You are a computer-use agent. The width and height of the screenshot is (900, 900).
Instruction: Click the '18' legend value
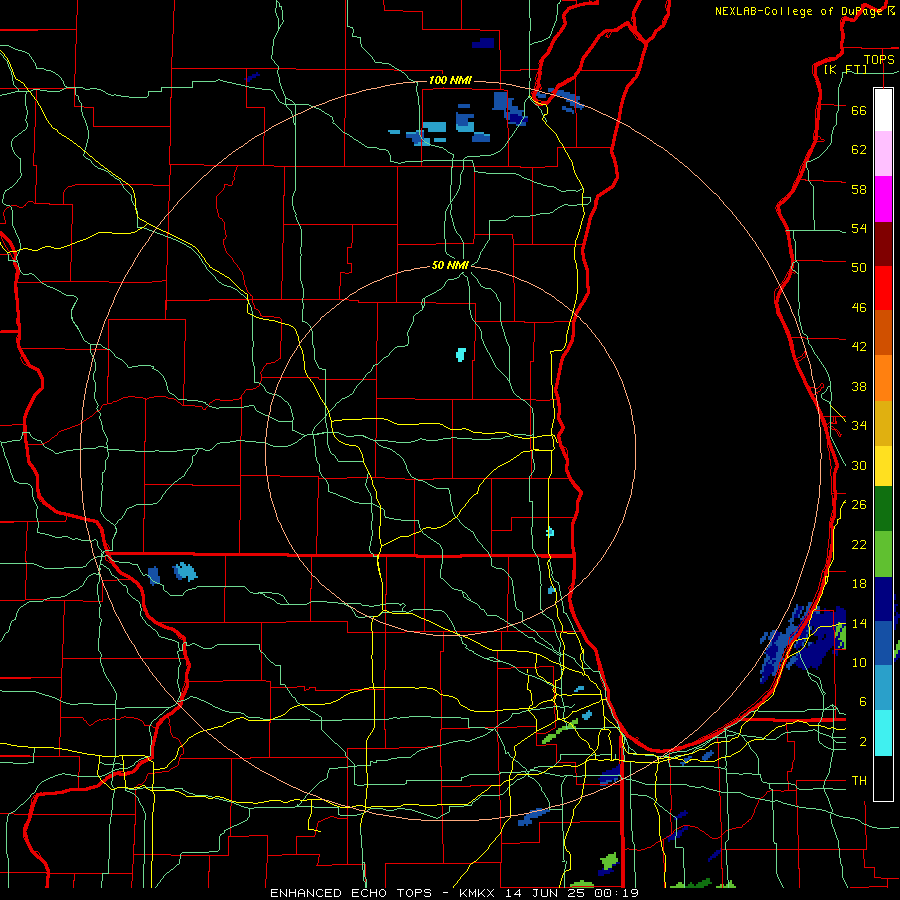pos(859,584)
